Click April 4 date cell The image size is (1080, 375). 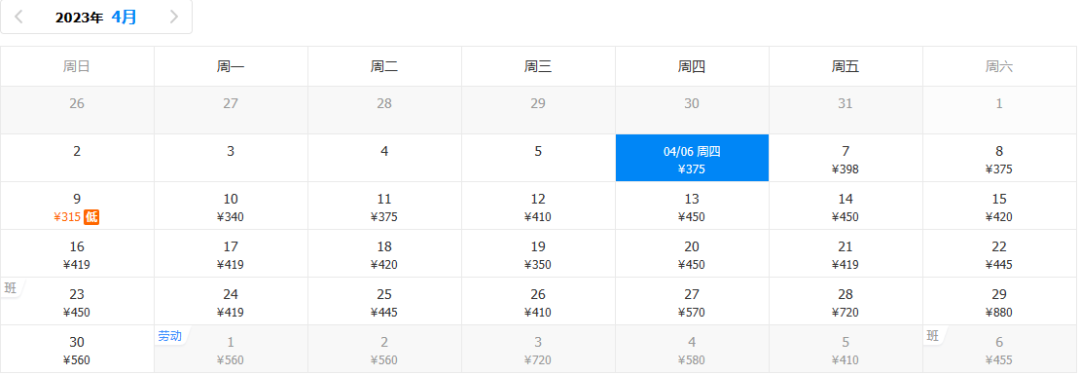(x=384, y=158)
